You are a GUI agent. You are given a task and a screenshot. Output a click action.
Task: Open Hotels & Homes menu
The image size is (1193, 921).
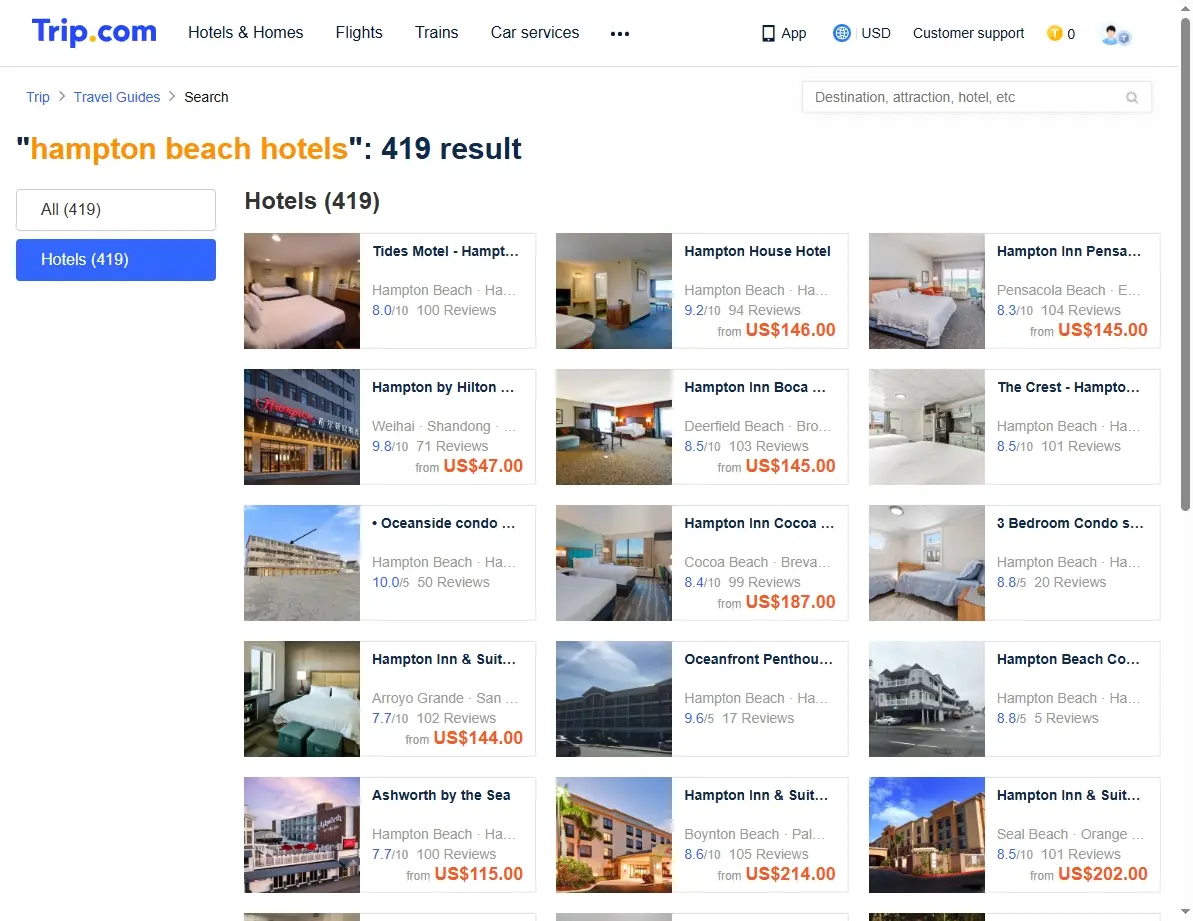click(246, 33)
